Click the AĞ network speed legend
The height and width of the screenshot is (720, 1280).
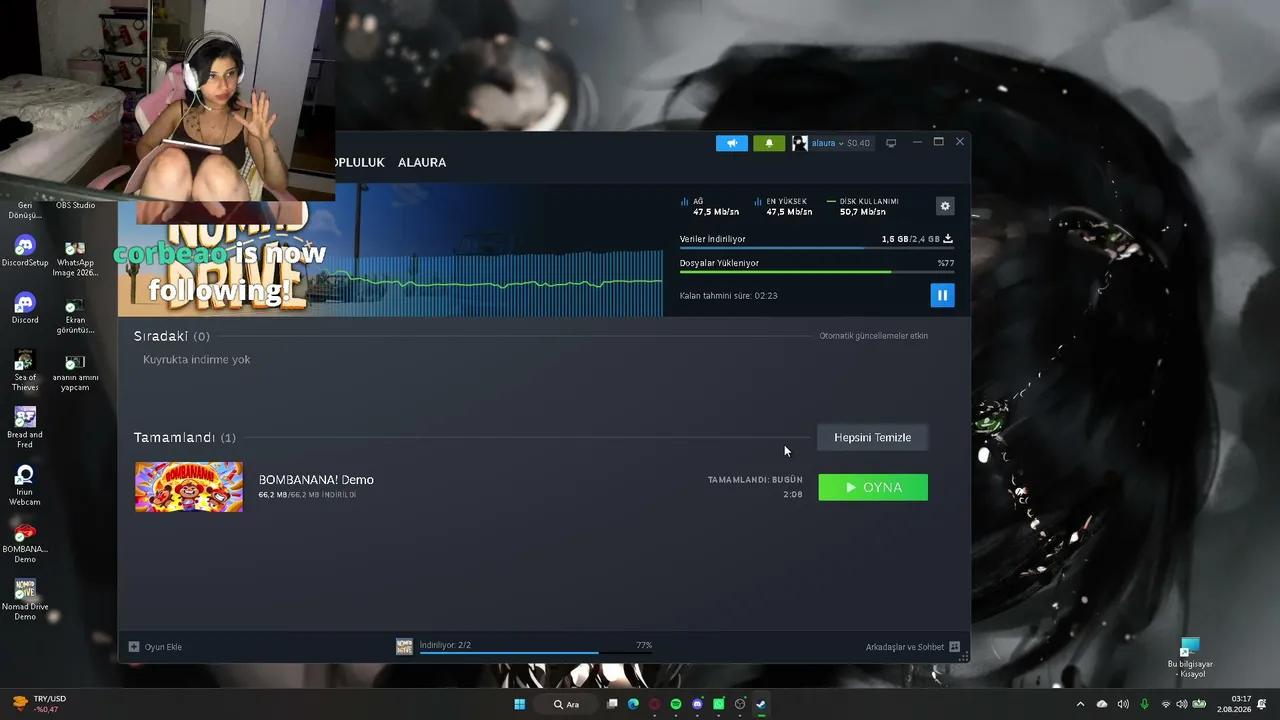709,206
